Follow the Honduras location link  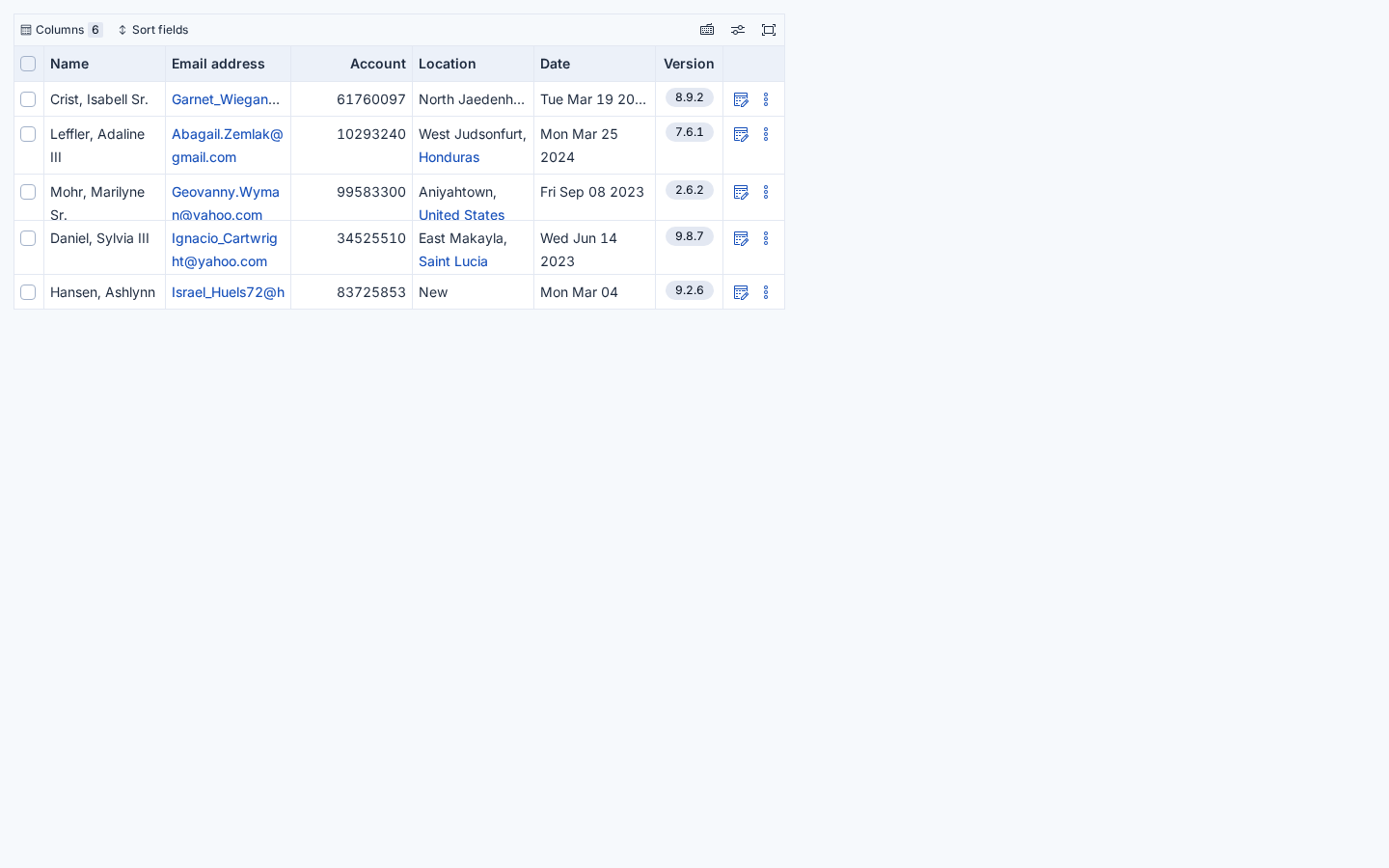449,157
